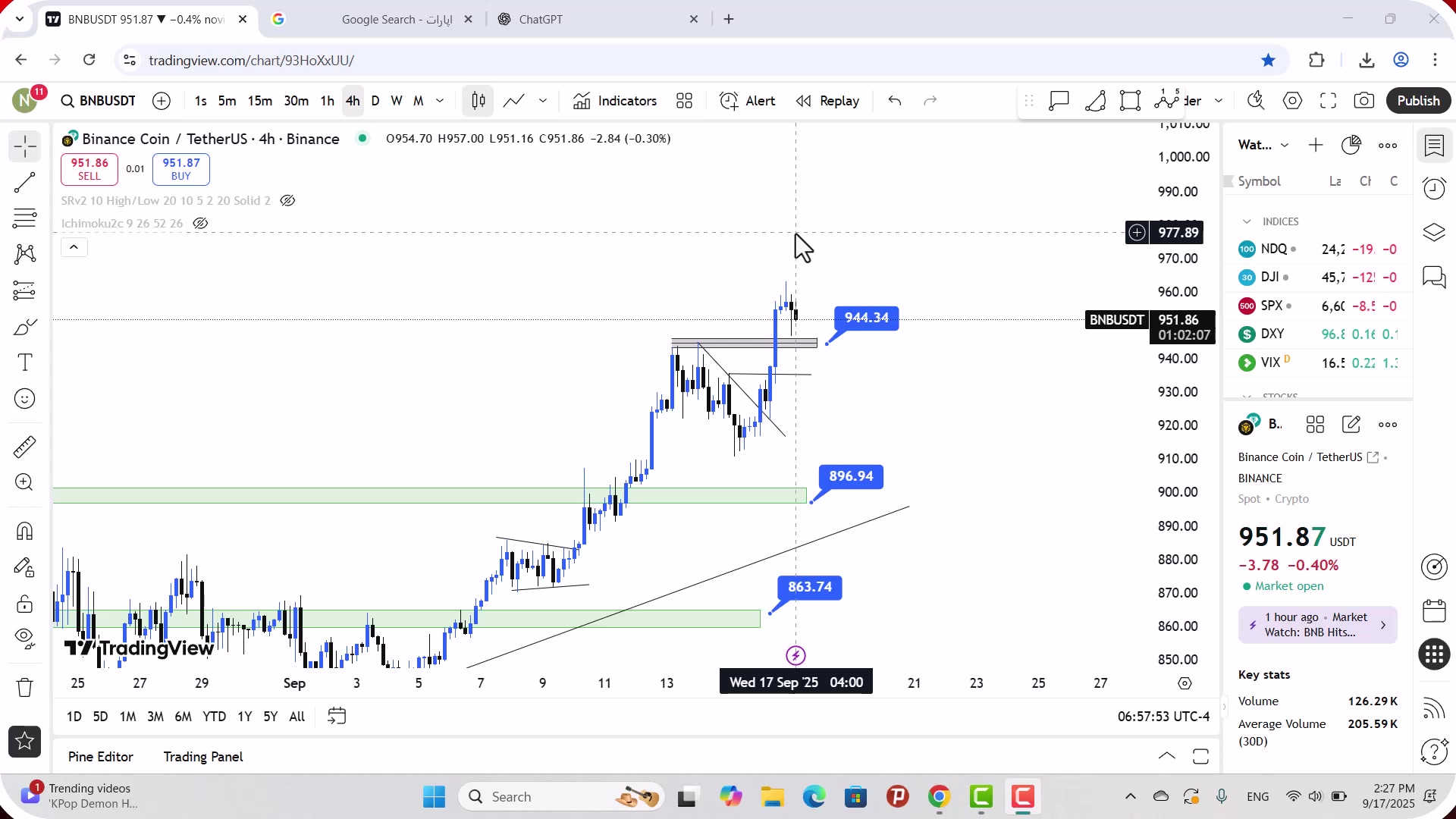
Task: Activate the zoom in tool
Action: (25, 482)
